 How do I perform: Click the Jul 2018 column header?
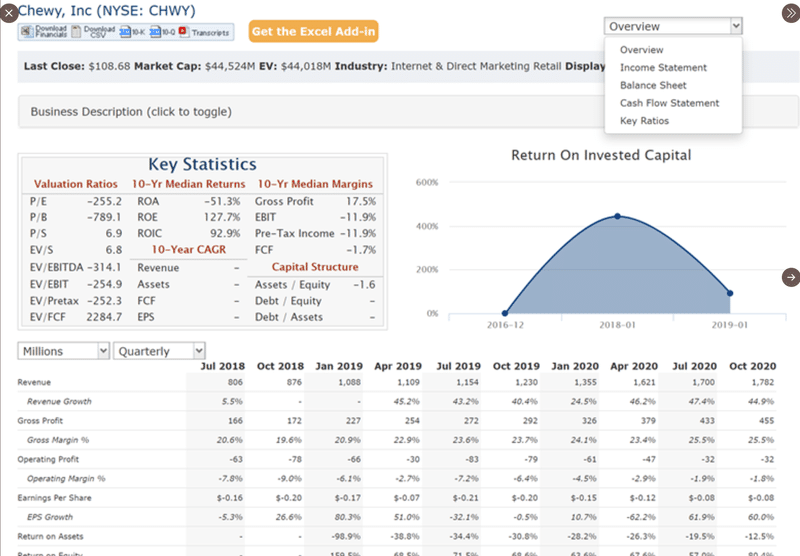[222, 366]
